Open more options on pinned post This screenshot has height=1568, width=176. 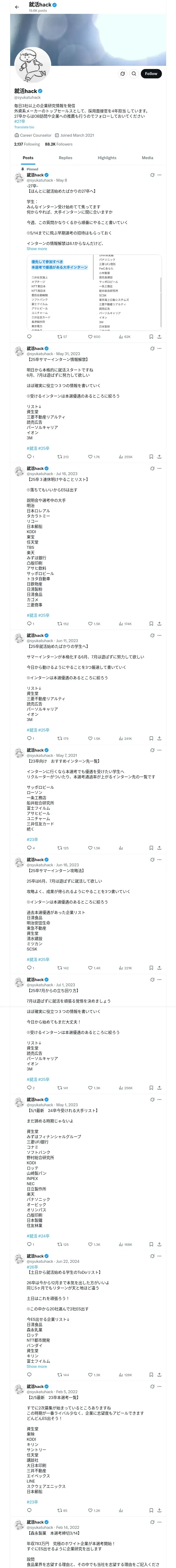(x=160, y=175)
